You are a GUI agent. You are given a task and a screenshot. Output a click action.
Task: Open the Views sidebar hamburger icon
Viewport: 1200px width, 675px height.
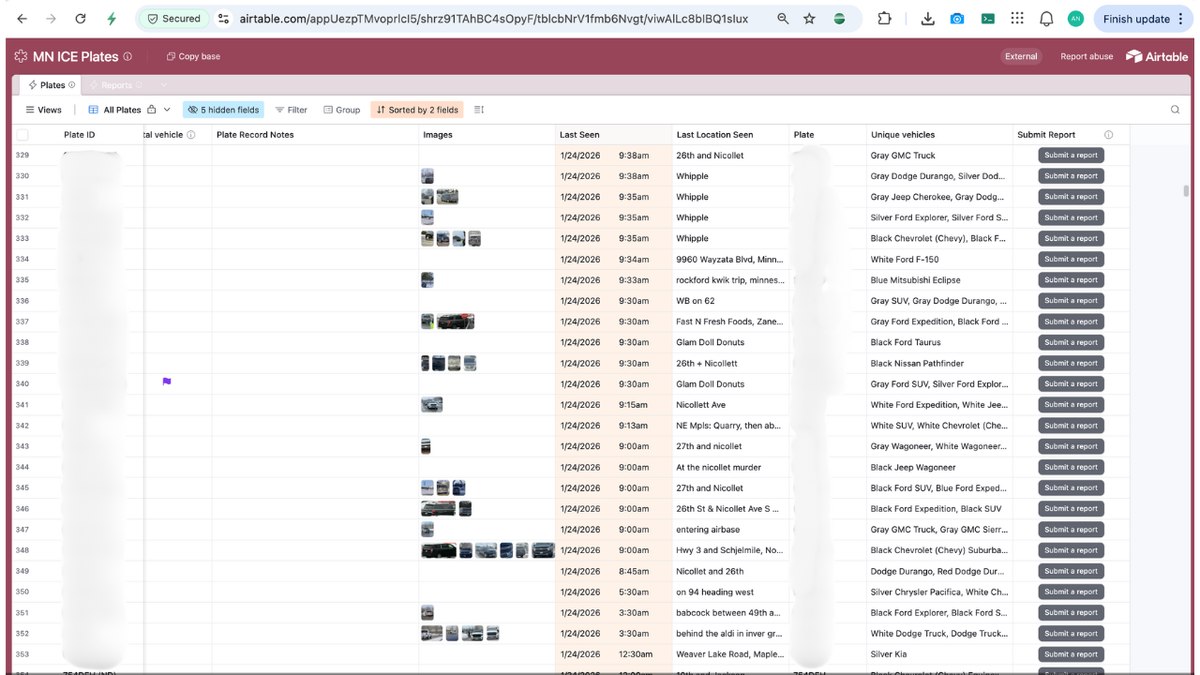28,110
